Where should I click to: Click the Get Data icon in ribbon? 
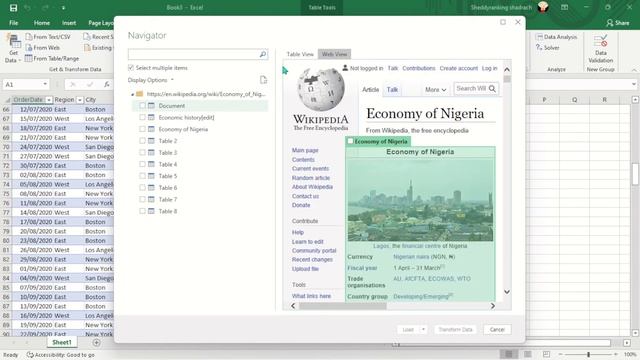[13, 42]
